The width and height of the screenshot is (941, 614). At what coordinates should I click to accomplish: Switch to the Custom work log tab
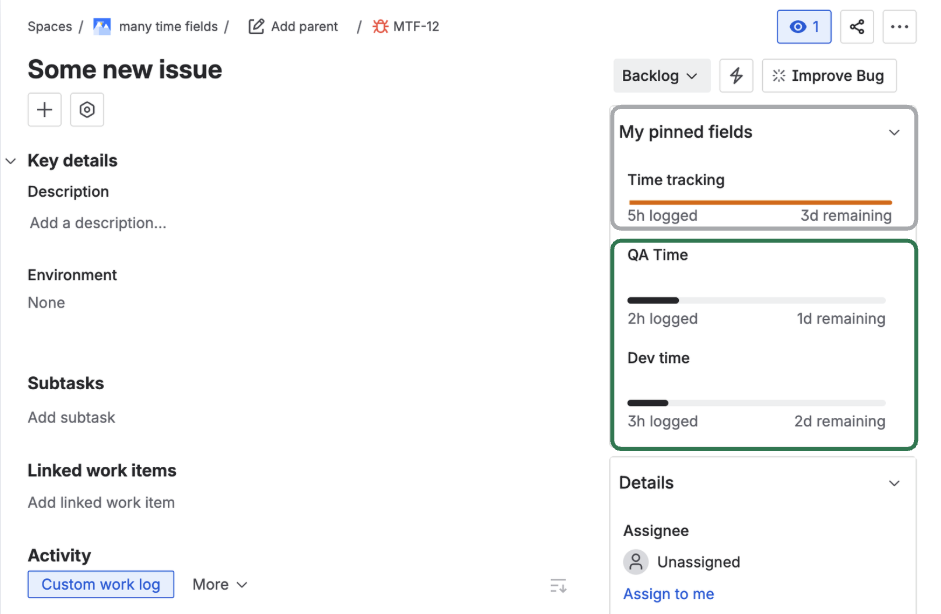click(x=100, y=584)
